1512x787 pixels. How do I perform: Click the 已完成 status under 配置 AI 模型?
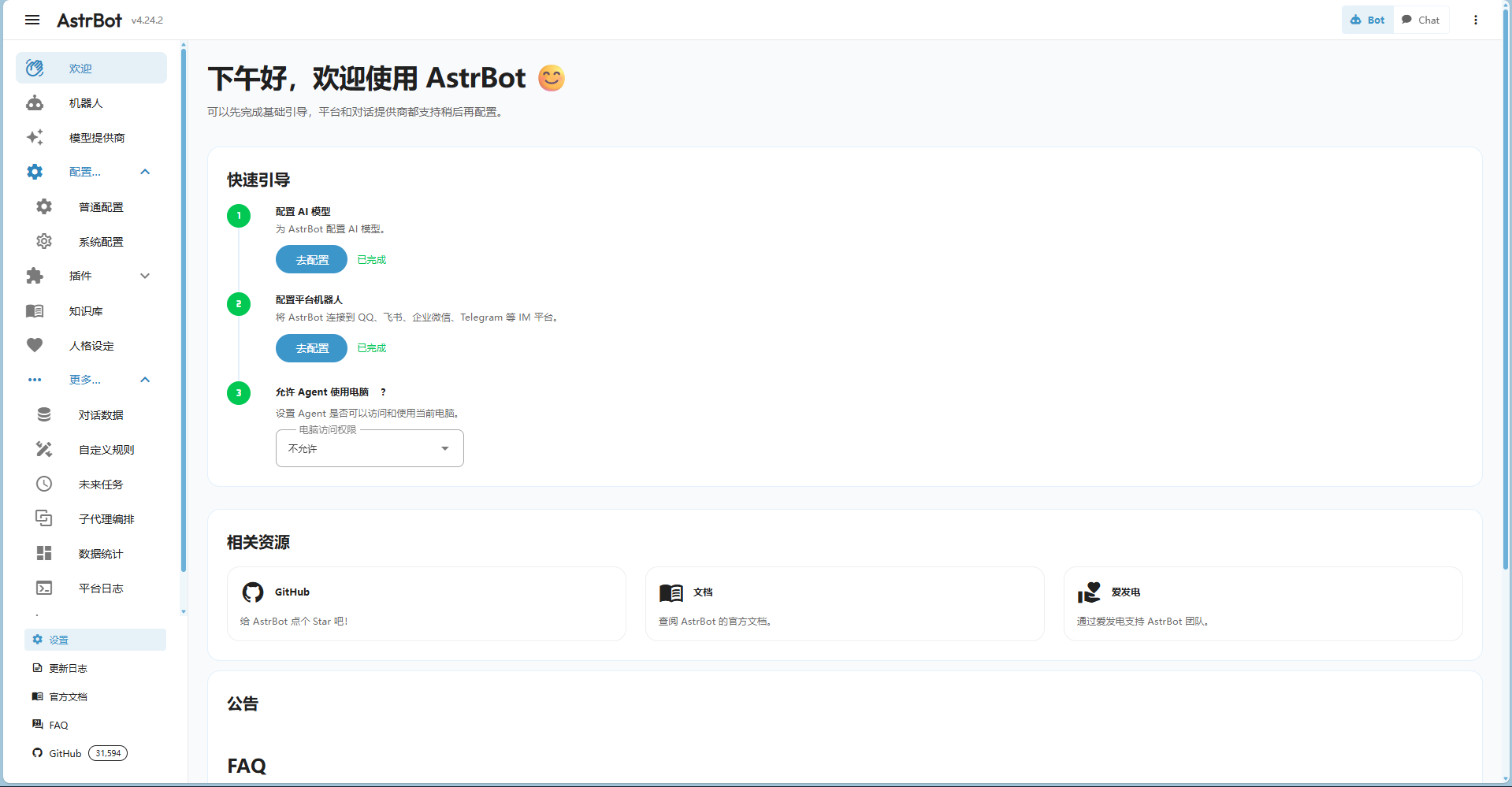(x=372, y=260)
